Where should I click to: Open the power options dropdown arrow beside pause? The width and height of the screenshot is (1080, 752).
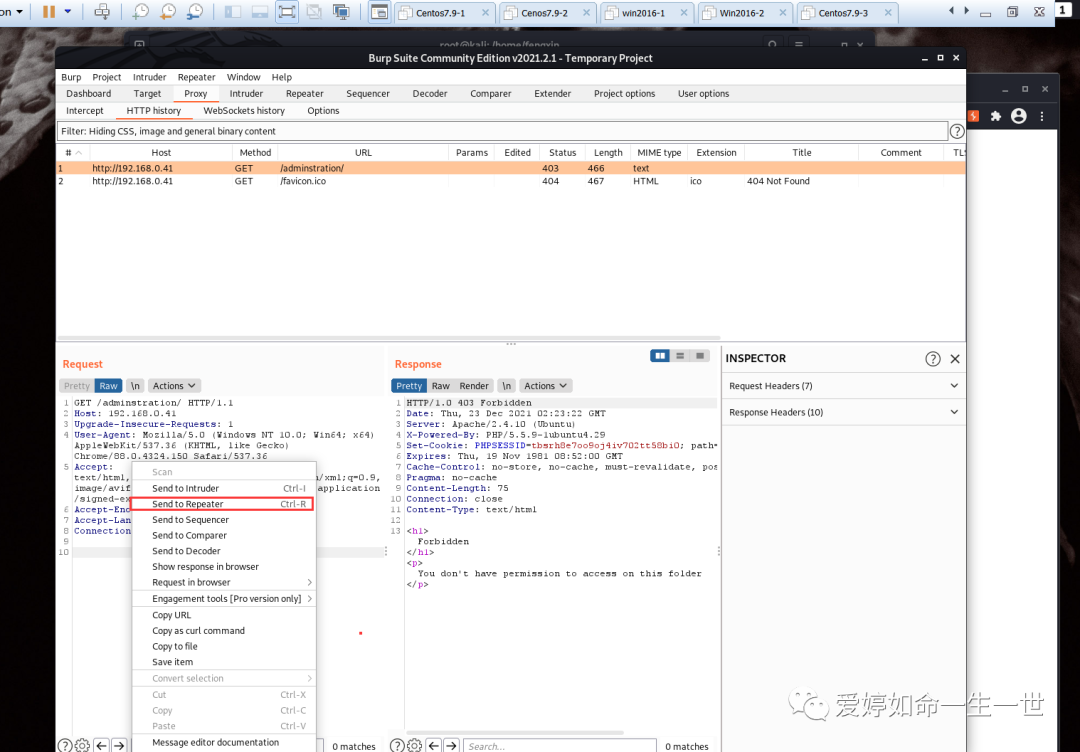click(x=68, y=12)
